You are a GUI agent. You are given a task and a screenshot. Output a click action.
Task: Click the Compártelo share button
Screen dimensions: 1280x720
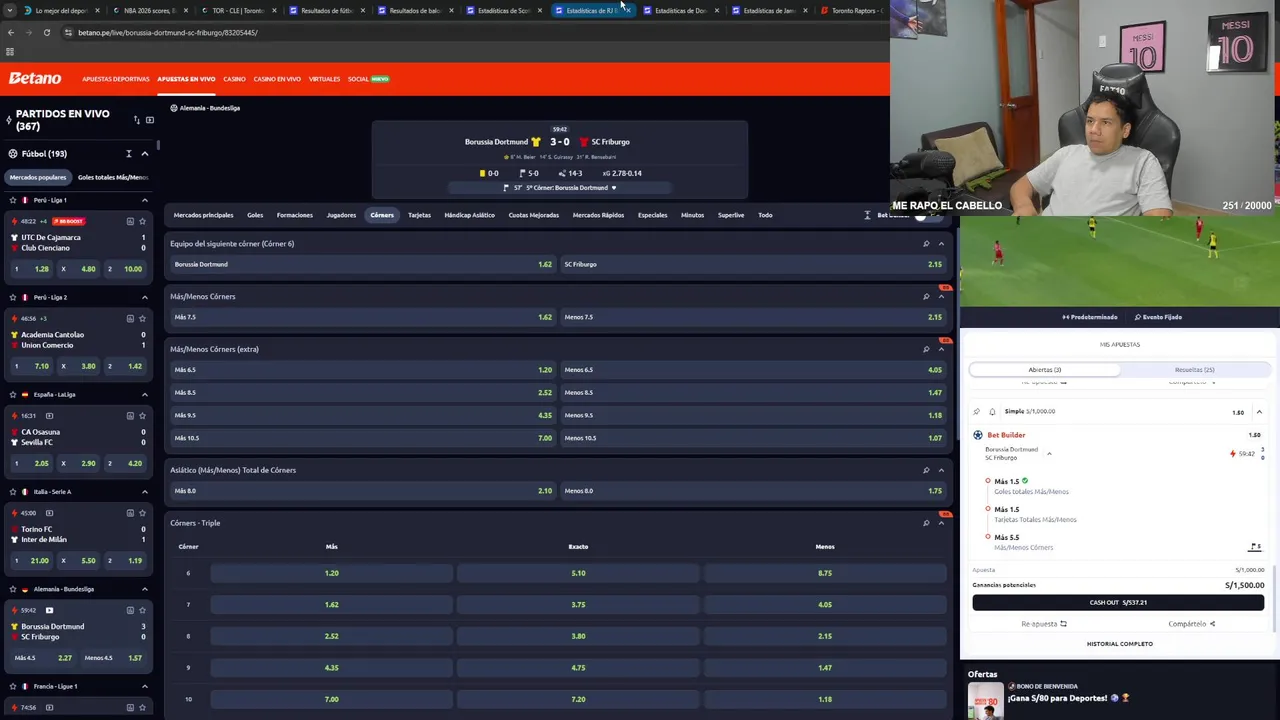[x=1192, y=624]
